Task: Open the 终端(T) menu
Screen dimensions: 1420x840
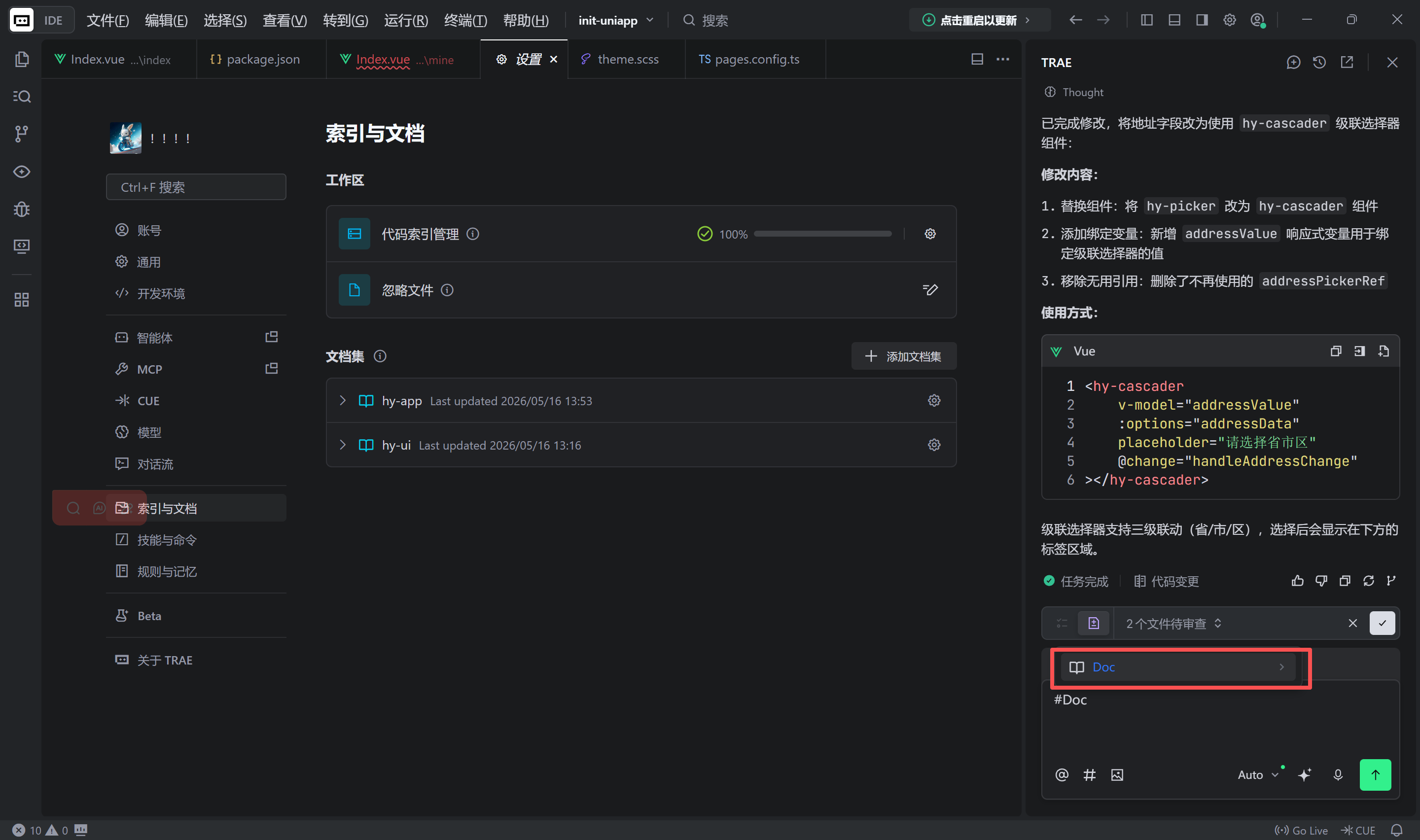Action: pyautogui.click(x=465, y=20)
